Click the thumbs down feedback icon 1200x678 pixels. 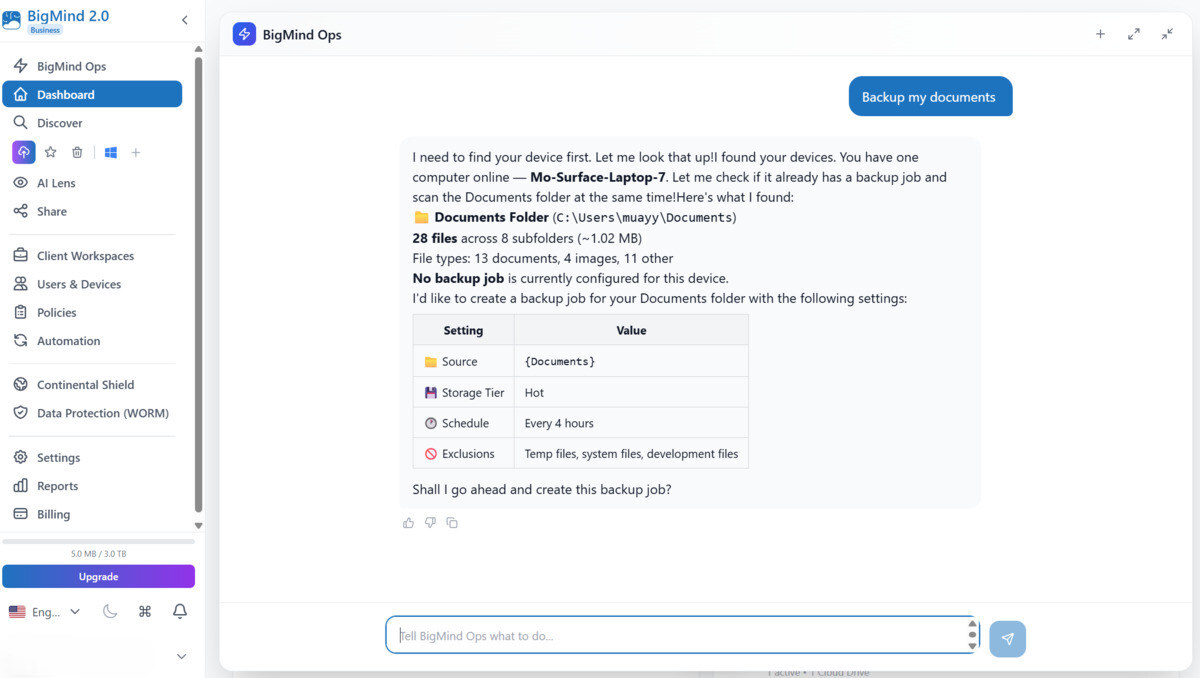click(x=430, y=523)
